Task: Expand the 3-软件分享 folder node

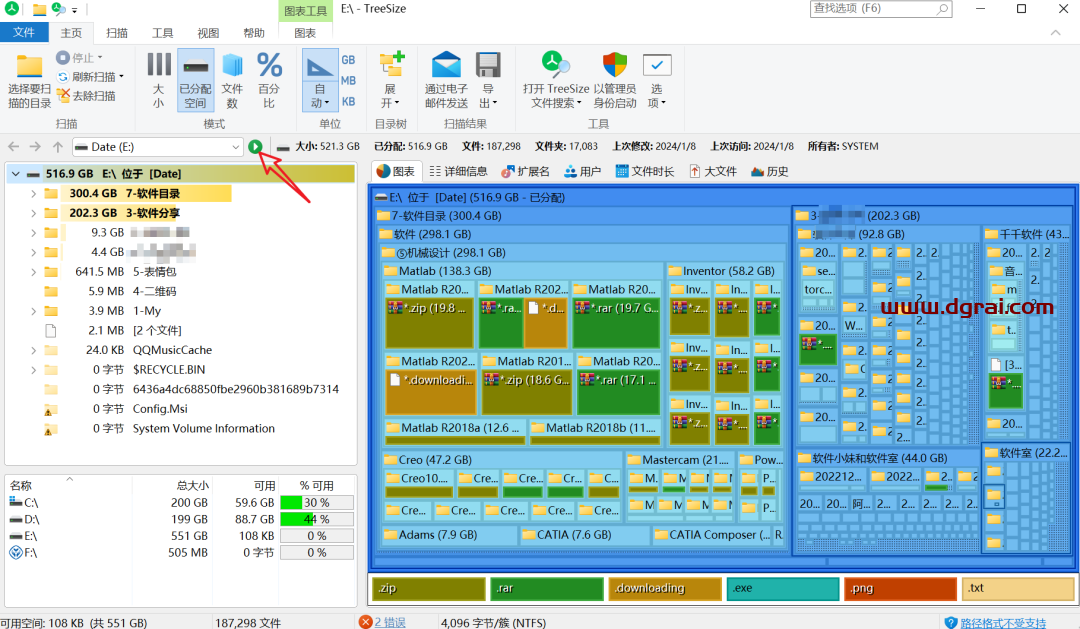Action: pos(33,213)
